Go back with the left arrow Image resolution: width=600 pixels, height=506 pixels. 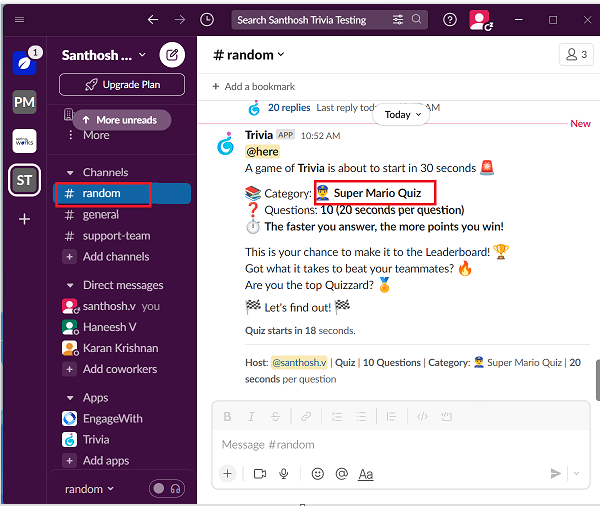pos(153,20)
